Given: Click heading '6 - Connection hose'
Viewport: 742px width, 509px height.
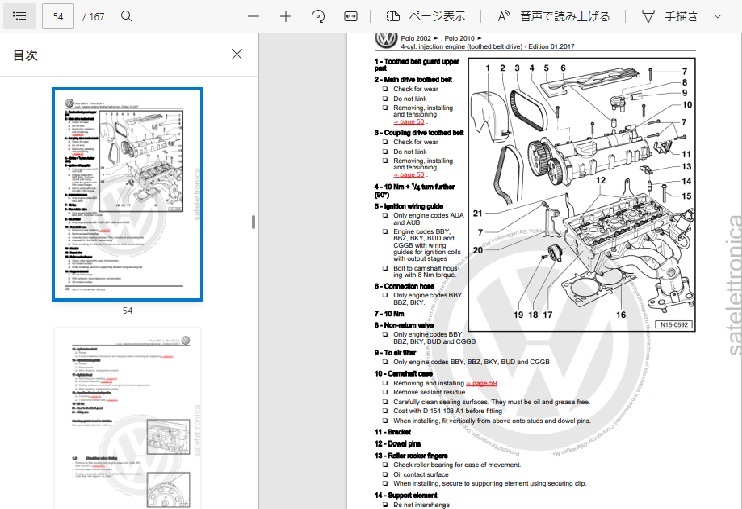Looking at the screenshot, I should point(404,286).
